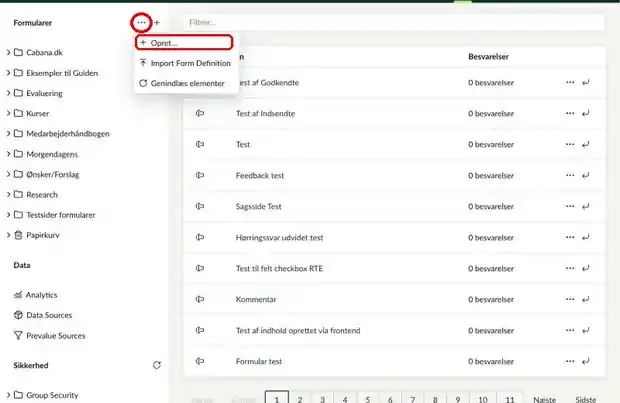Go to page 5 in pagination
620x403 pixels.
[368, 397]
